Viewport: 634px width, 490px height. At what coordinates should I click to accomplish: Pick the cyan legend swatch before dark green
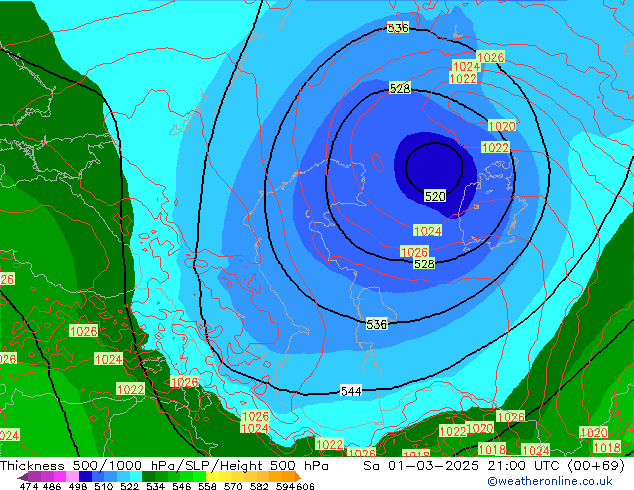pos(136,476)
